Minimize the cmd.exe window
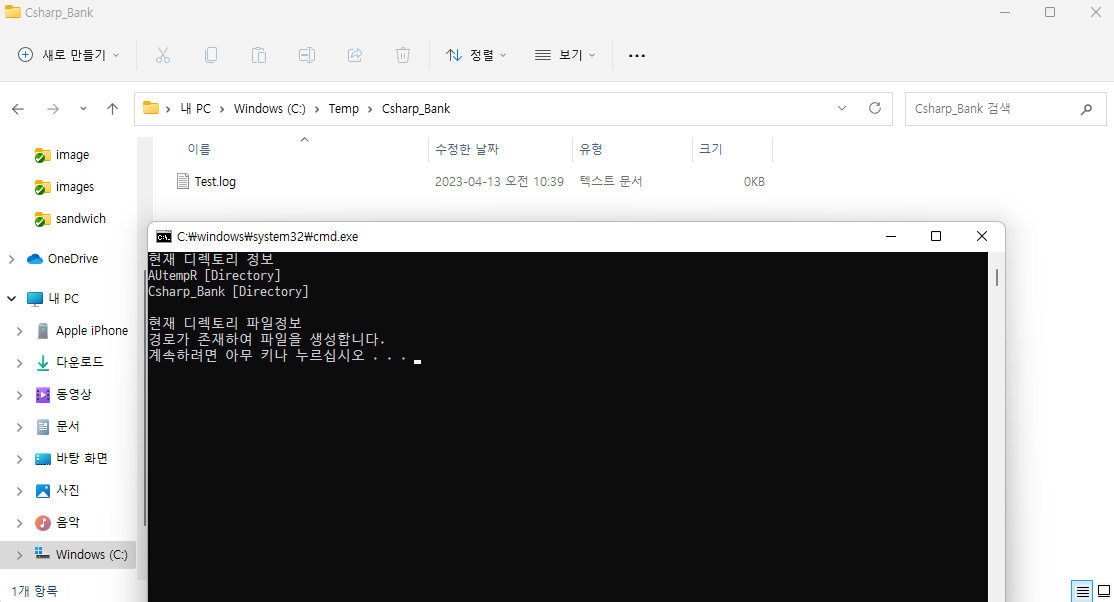Screen dimensions: 1114x602 coord(891,236)
